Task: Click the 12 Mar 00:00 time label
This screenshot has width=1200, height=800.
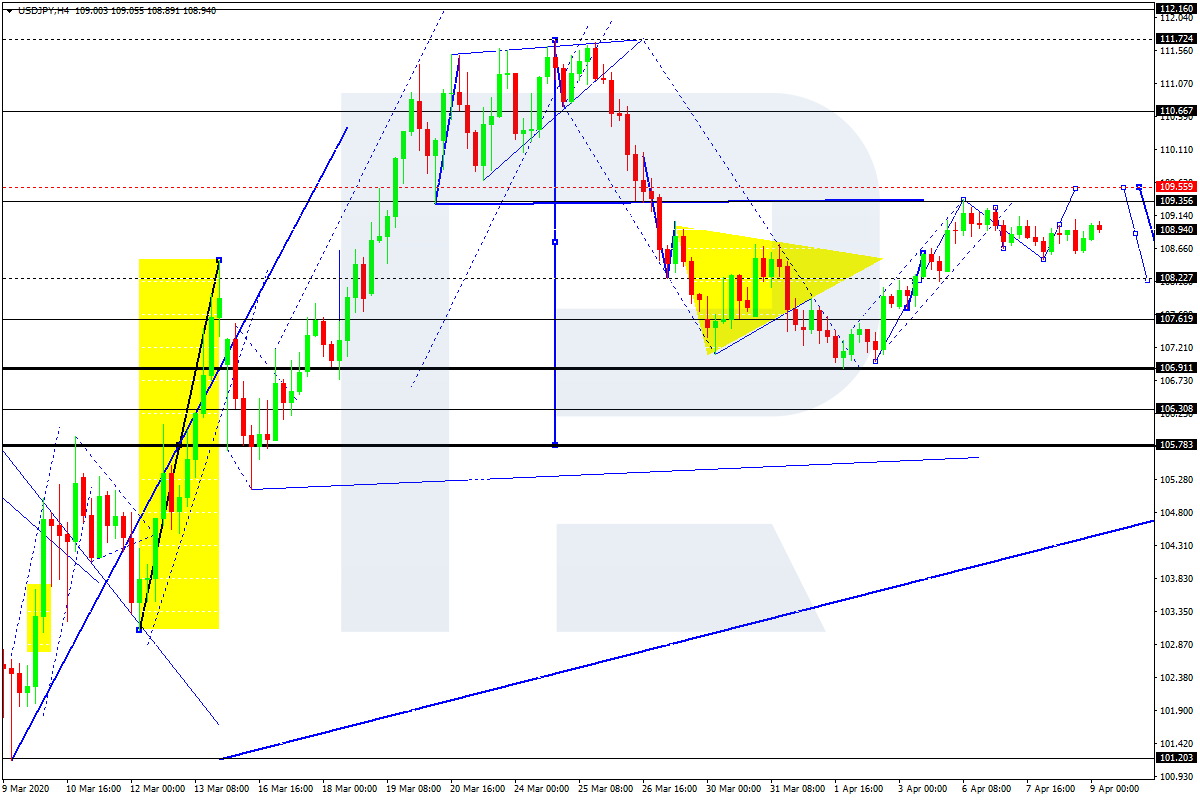Action: coord(158,789)
